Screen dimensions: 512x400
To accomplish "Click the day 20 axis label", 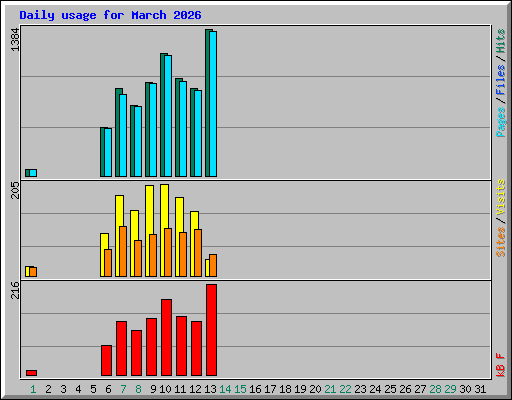I will point(315,389).
